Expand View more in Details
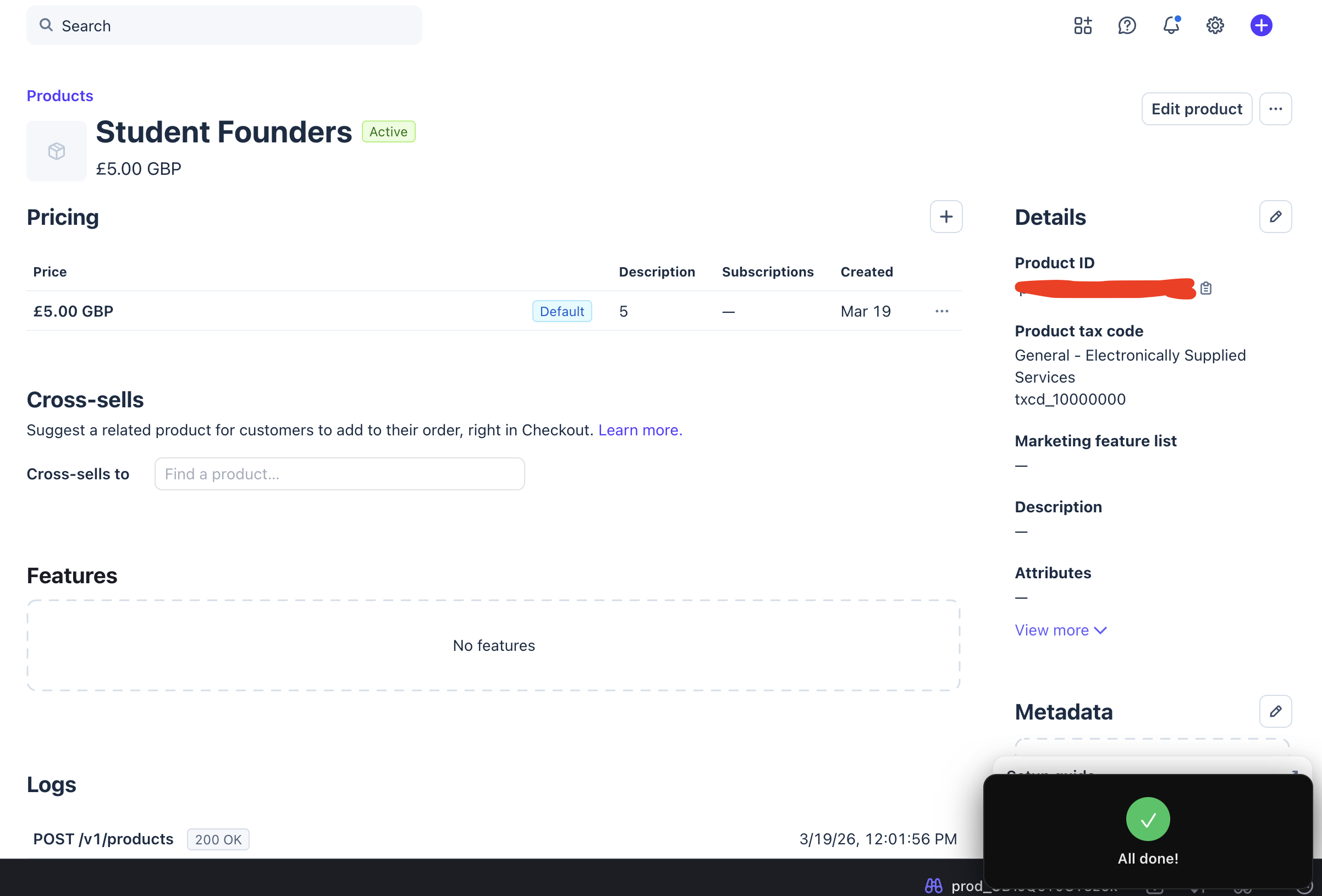The image size is (1322, 896). tap(1060, 630)
